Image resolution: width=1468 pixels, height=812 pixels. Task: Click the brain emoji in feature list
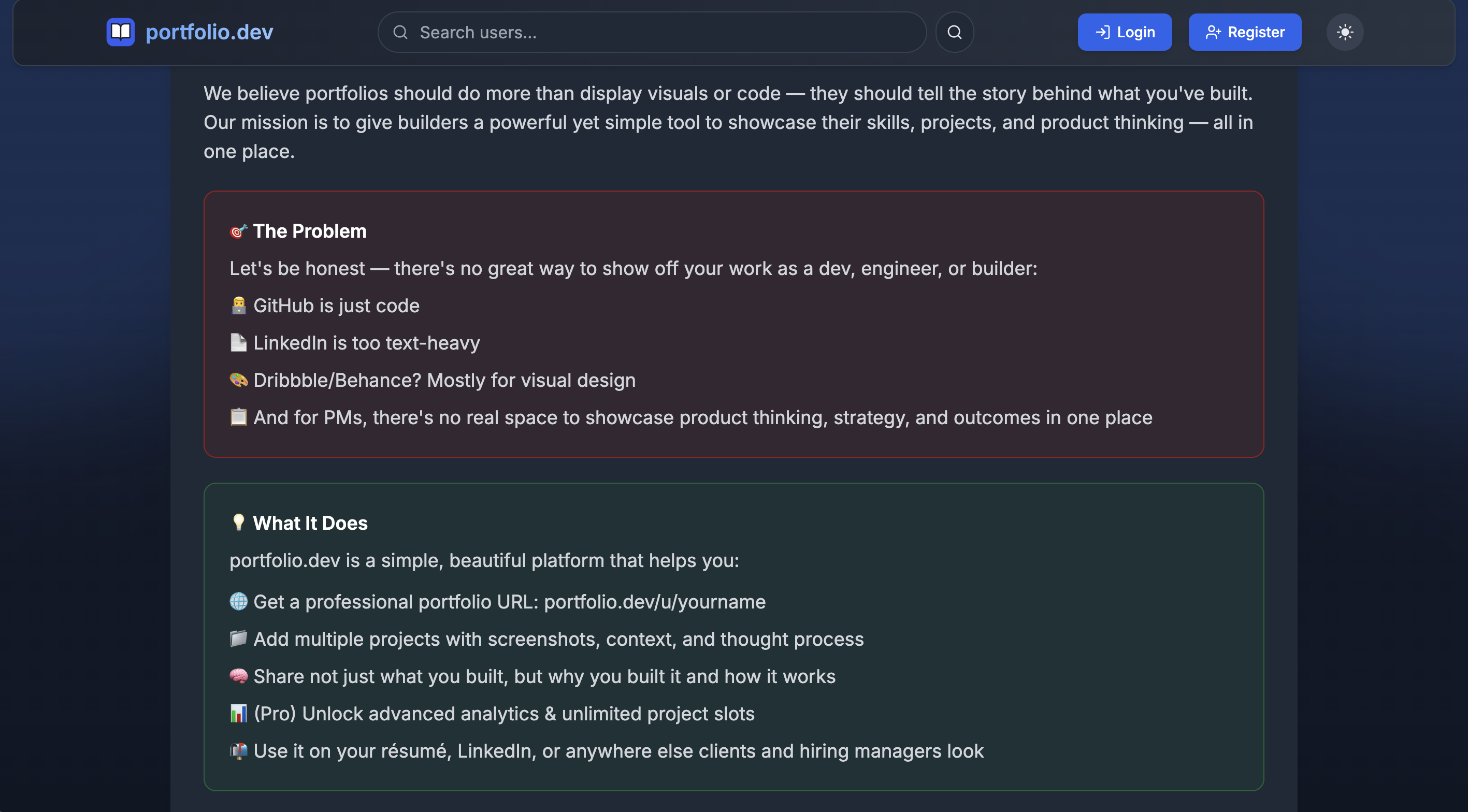pos(238,676)
